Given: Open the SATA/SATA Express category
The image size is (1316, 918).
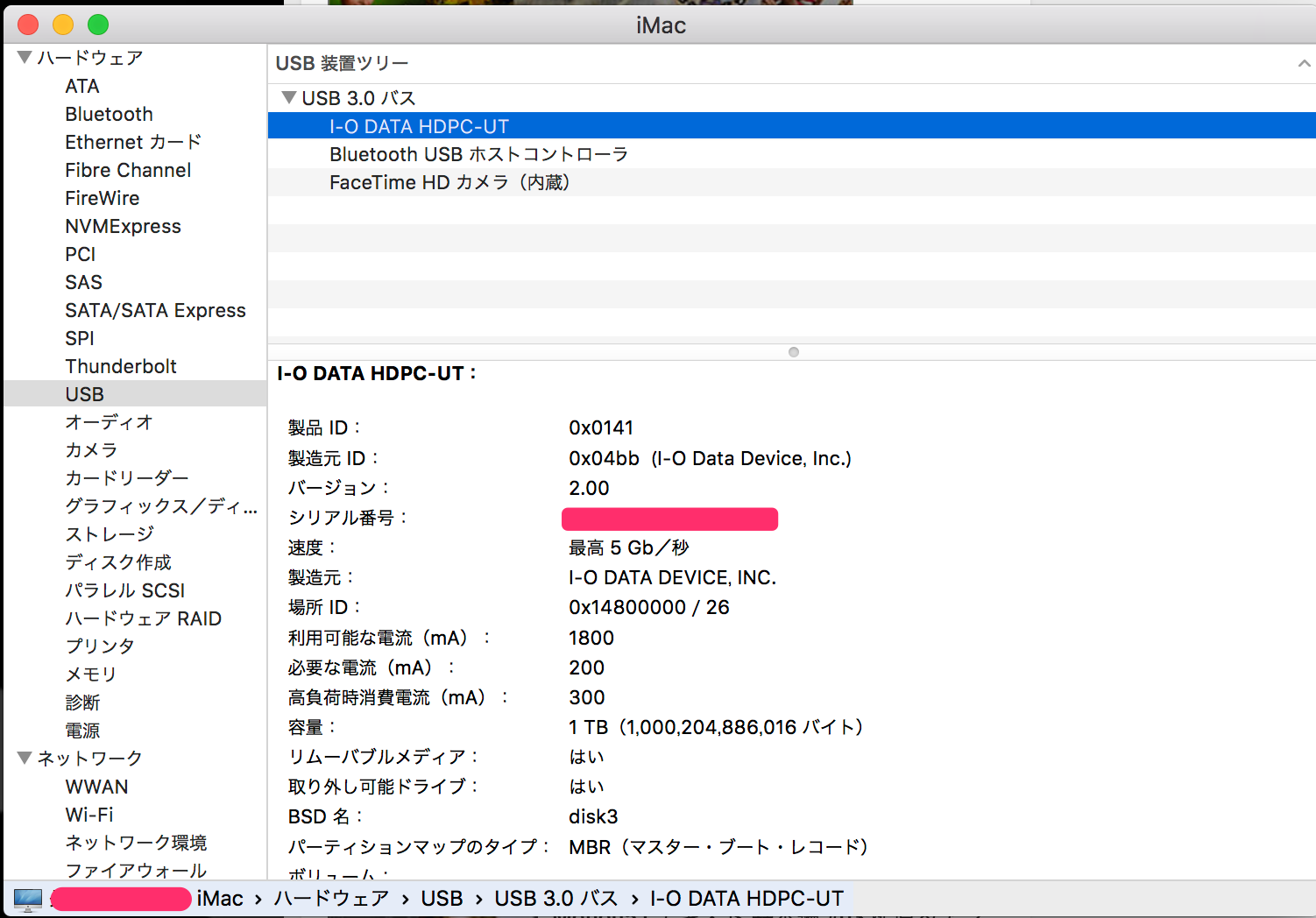Looking at the screenshot, I should click(x=155, y=310).
